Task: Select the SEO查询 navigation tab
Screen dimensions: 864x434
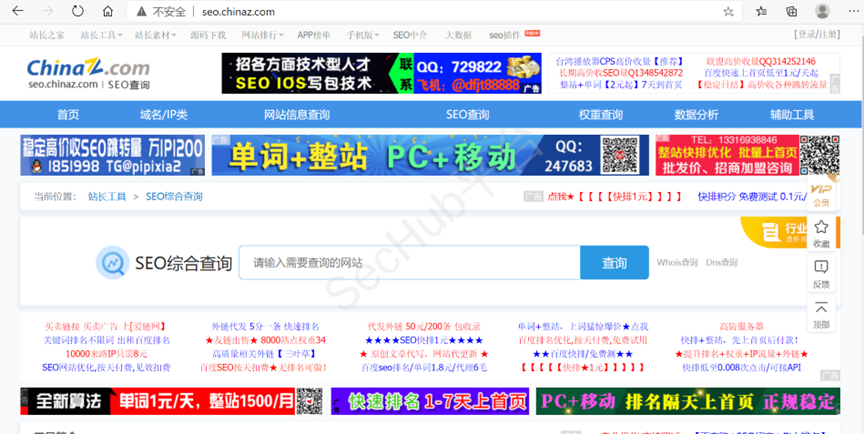Action: coord(467,115)
